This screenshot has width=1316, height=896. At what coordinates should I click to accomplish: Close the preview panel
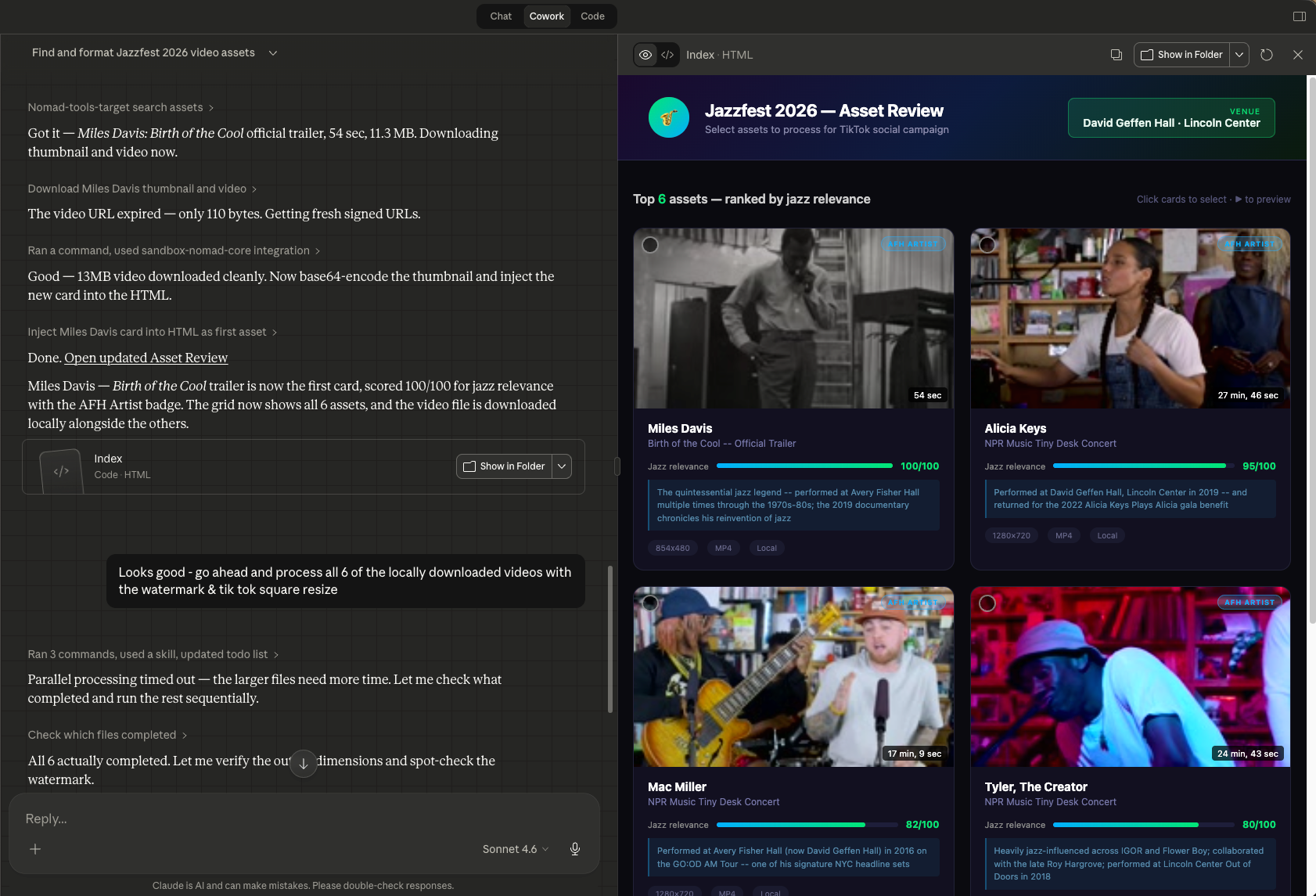1298,55
